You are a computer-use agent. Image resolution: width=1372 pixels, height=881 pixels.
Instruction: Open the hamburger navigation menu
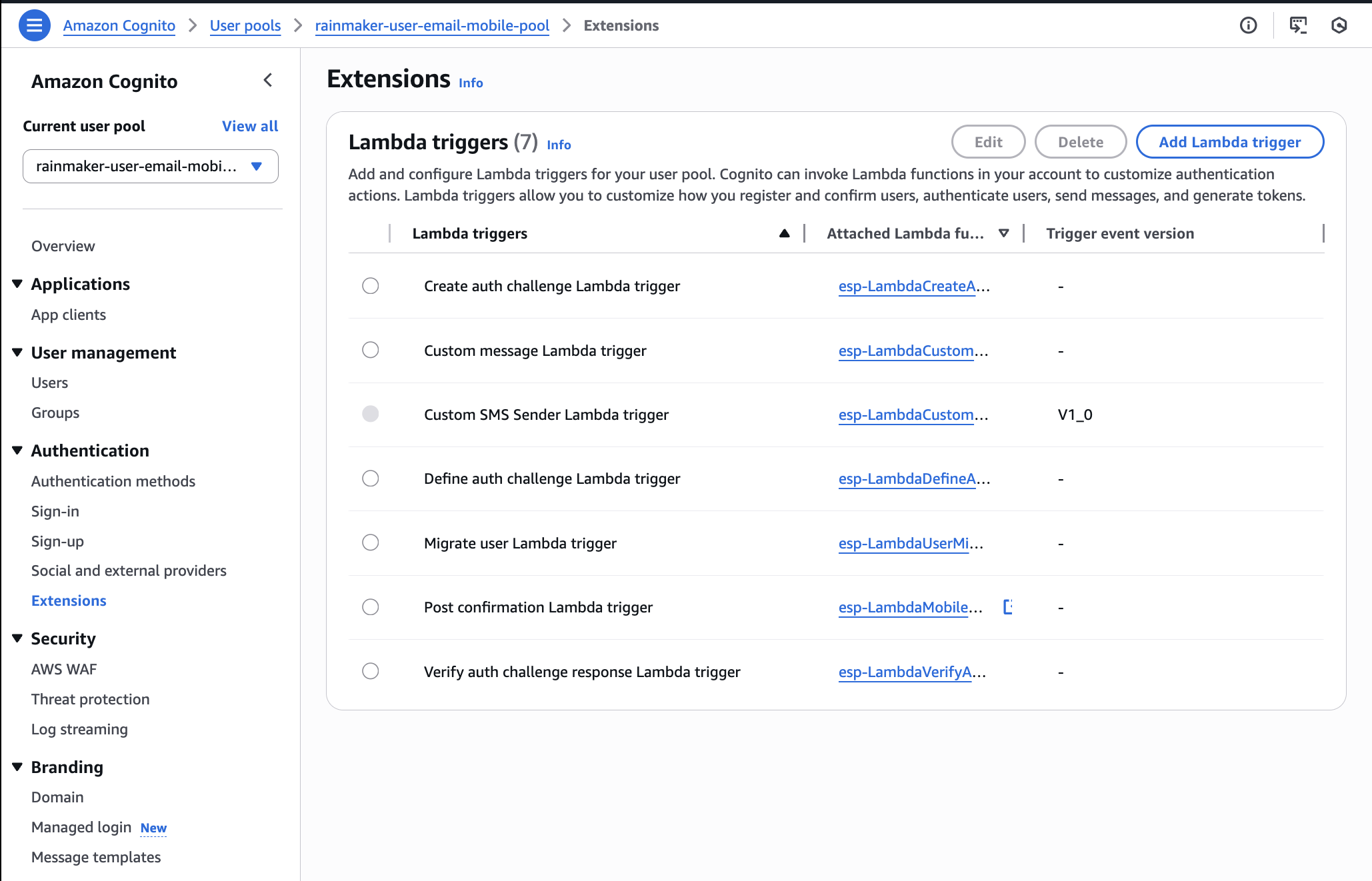(34, 25)
